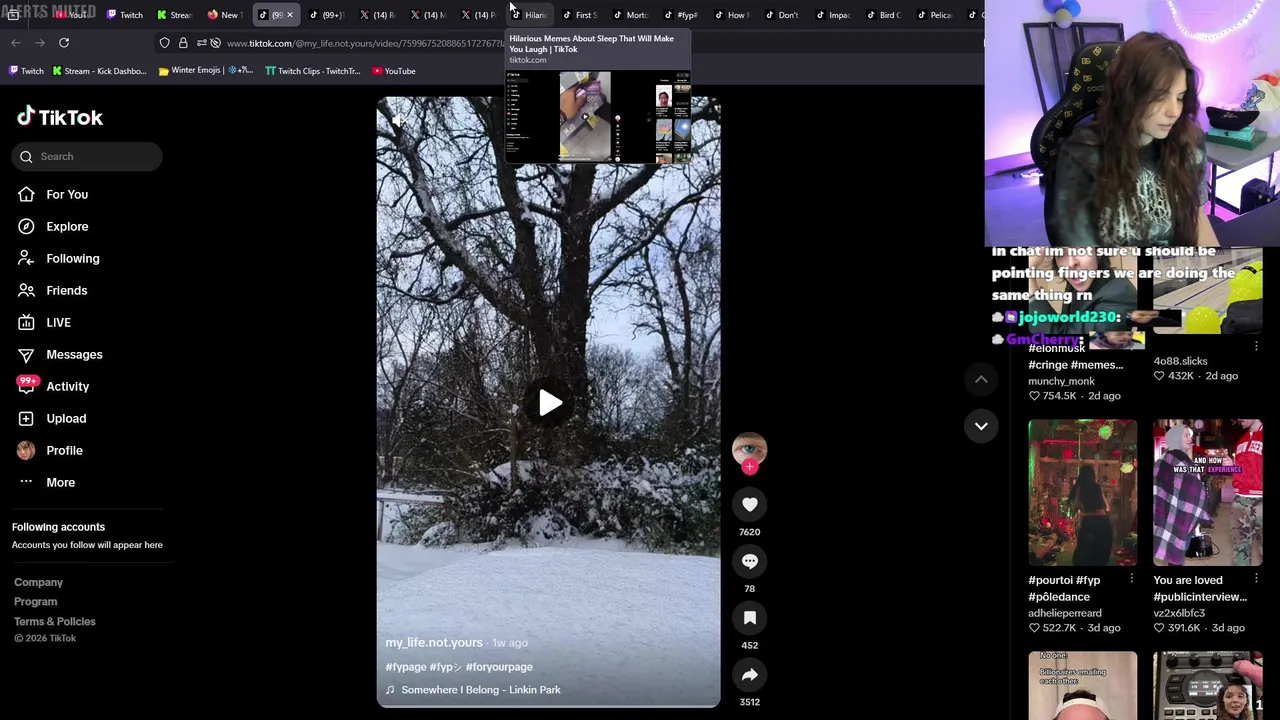The width and height of the screenshot is (1280, 720).
Task: Click the TikTok search field
Action: click(x=87, y=156)
